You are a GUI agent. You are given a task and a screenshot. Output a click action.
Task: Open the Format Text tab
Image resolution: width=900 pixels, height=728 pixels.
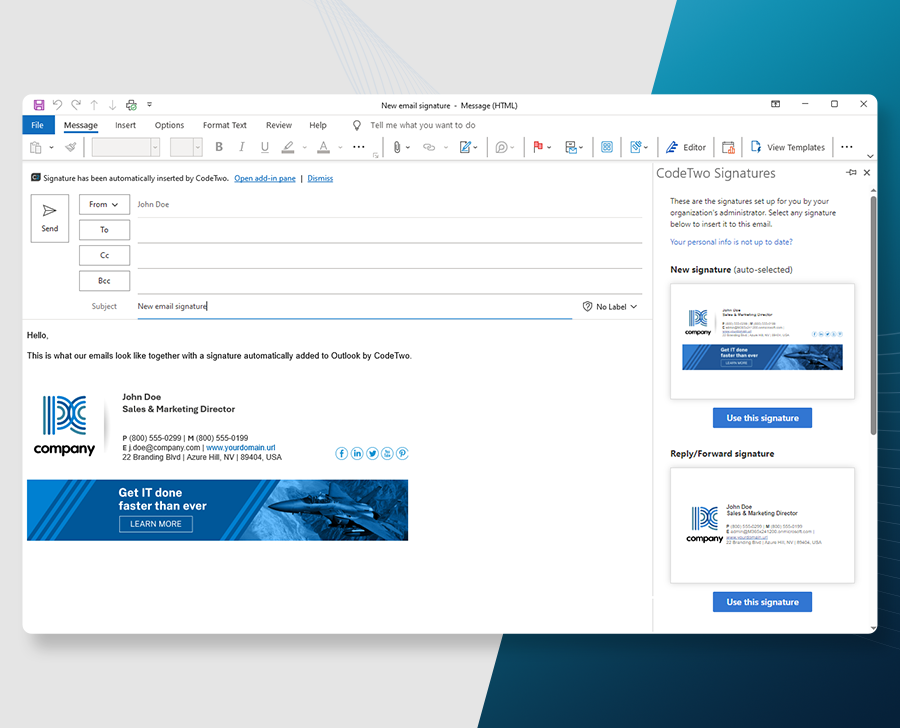224,125
